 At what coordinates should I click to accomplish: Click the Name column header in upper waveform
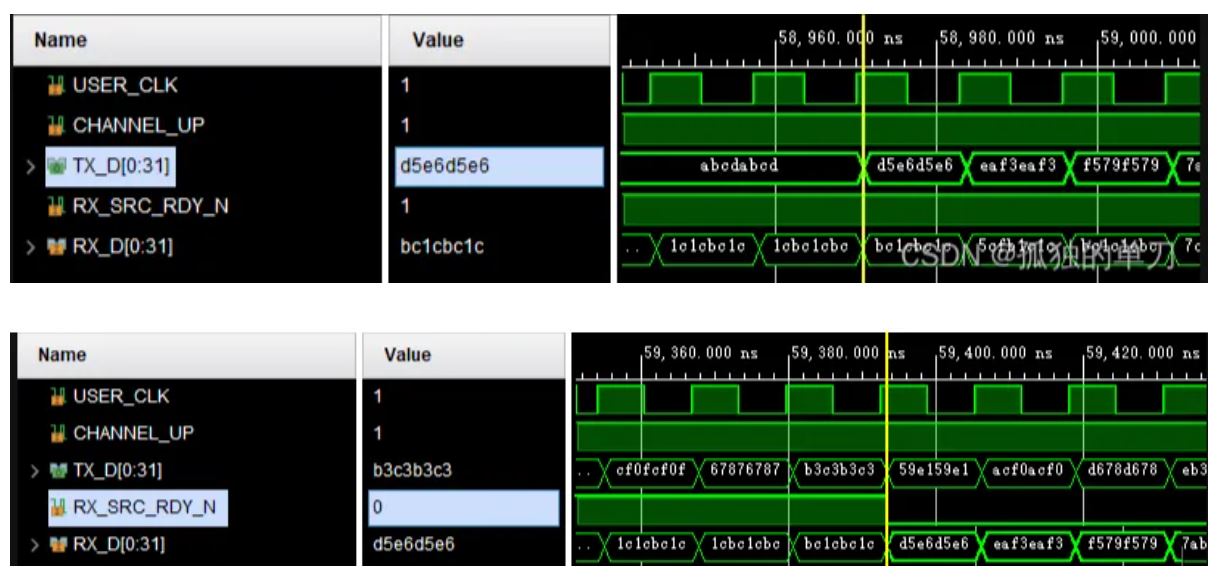pos(60,40)
